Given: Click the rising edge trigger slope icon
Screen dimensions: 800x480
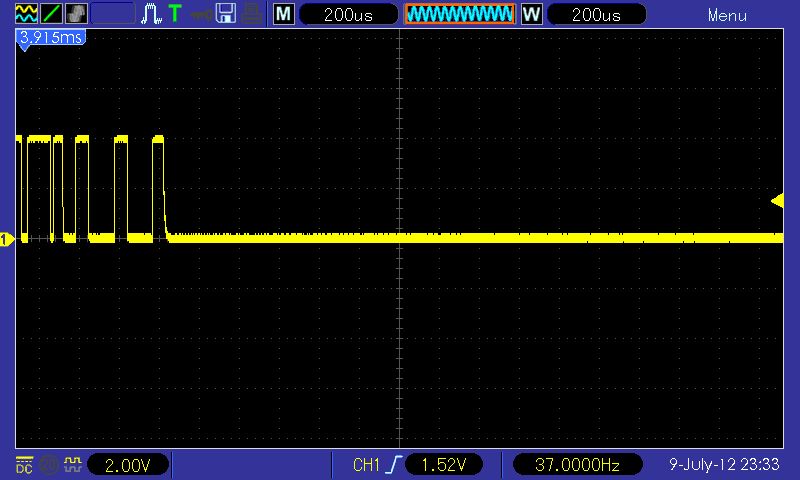Looking at the screenshot, I should [393, 464].
